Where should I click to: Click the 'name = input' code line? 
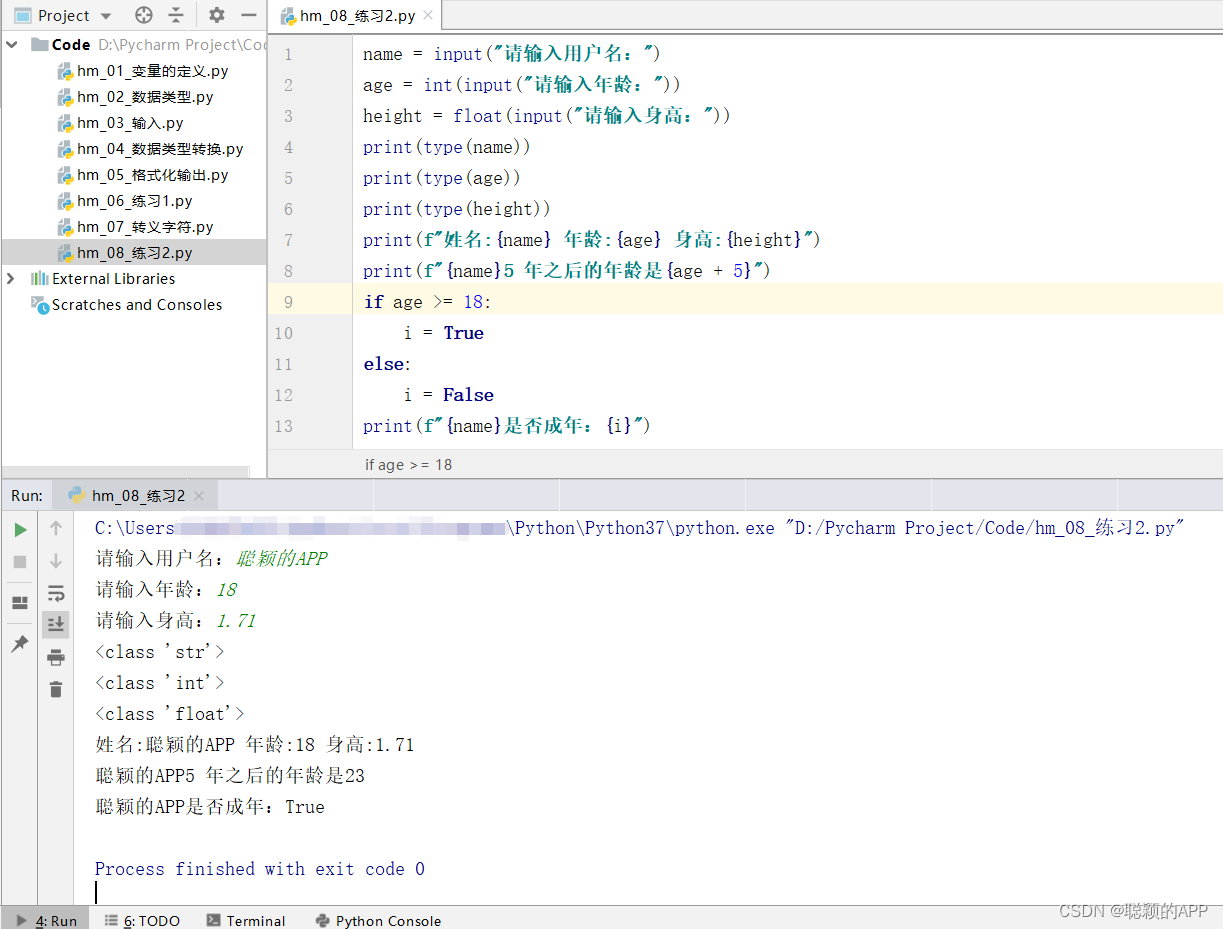point(512,54)
